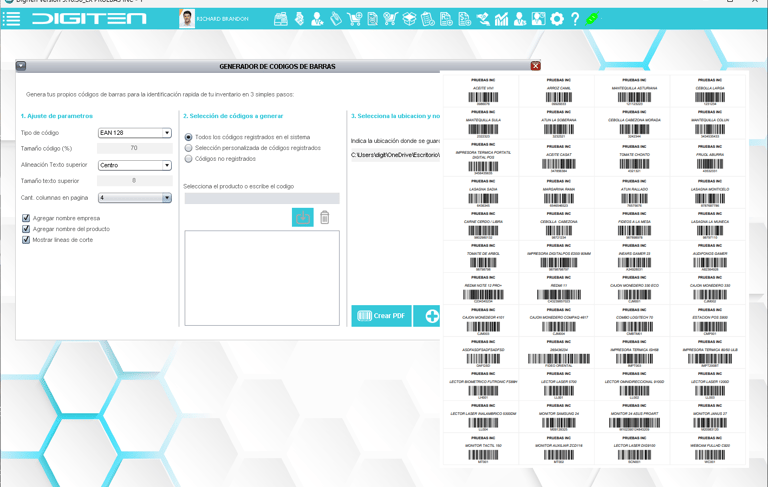Click the Crear PDF button

[x=381, y=316]
